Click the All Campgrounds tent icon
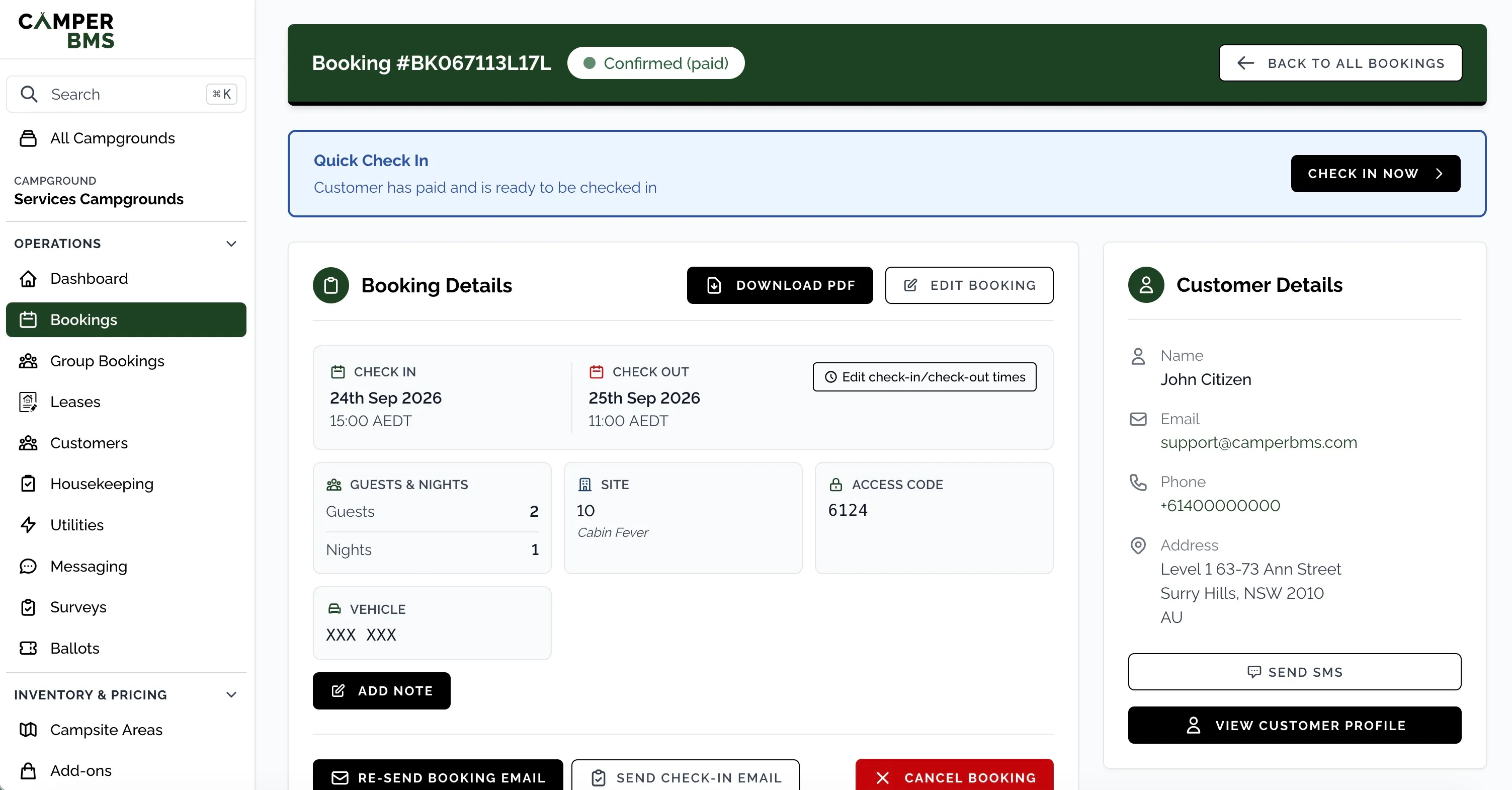This screenshot has width=1512, height=790. point(28,138)
